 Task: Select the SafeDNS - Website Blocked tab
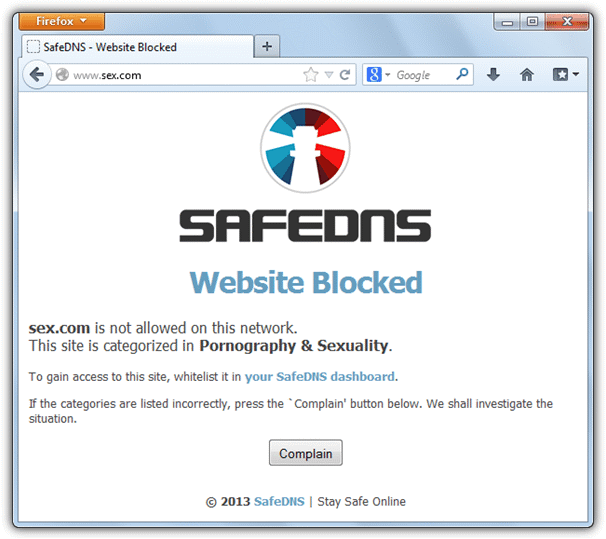coord(137,47)
